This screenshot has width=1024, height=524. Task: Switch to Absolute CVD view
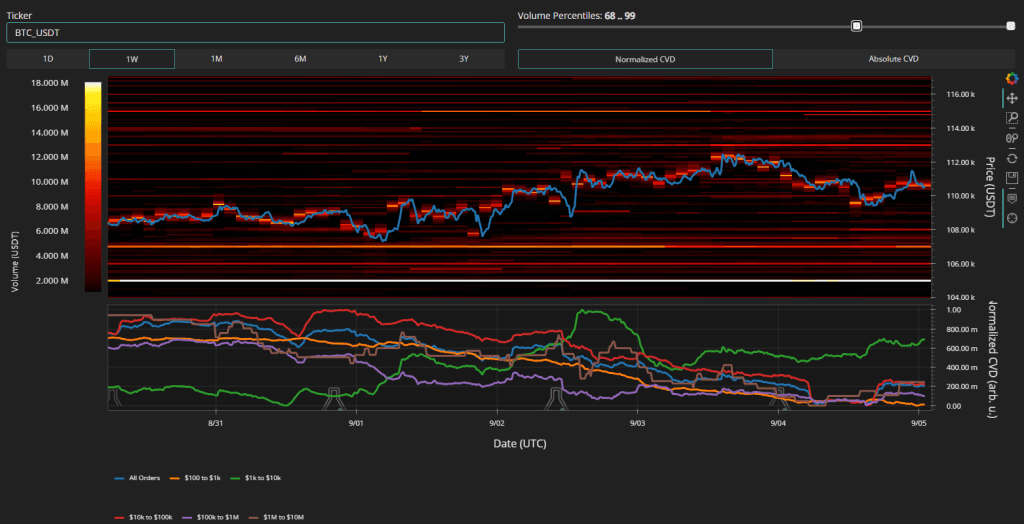coord(896,59)
